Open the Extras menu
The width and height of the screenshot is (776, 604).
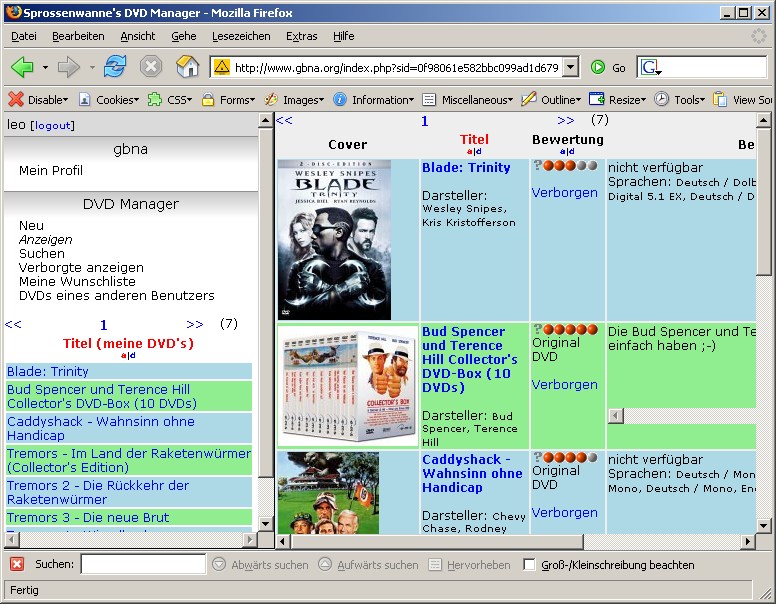coord(301,36)
